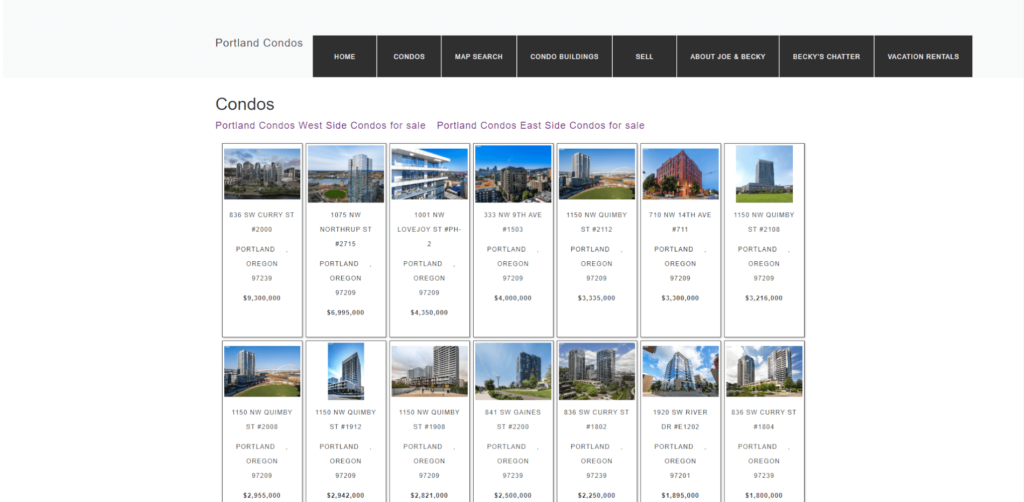Click address 1075 NW Northrup St #2715

click(345, 229)
